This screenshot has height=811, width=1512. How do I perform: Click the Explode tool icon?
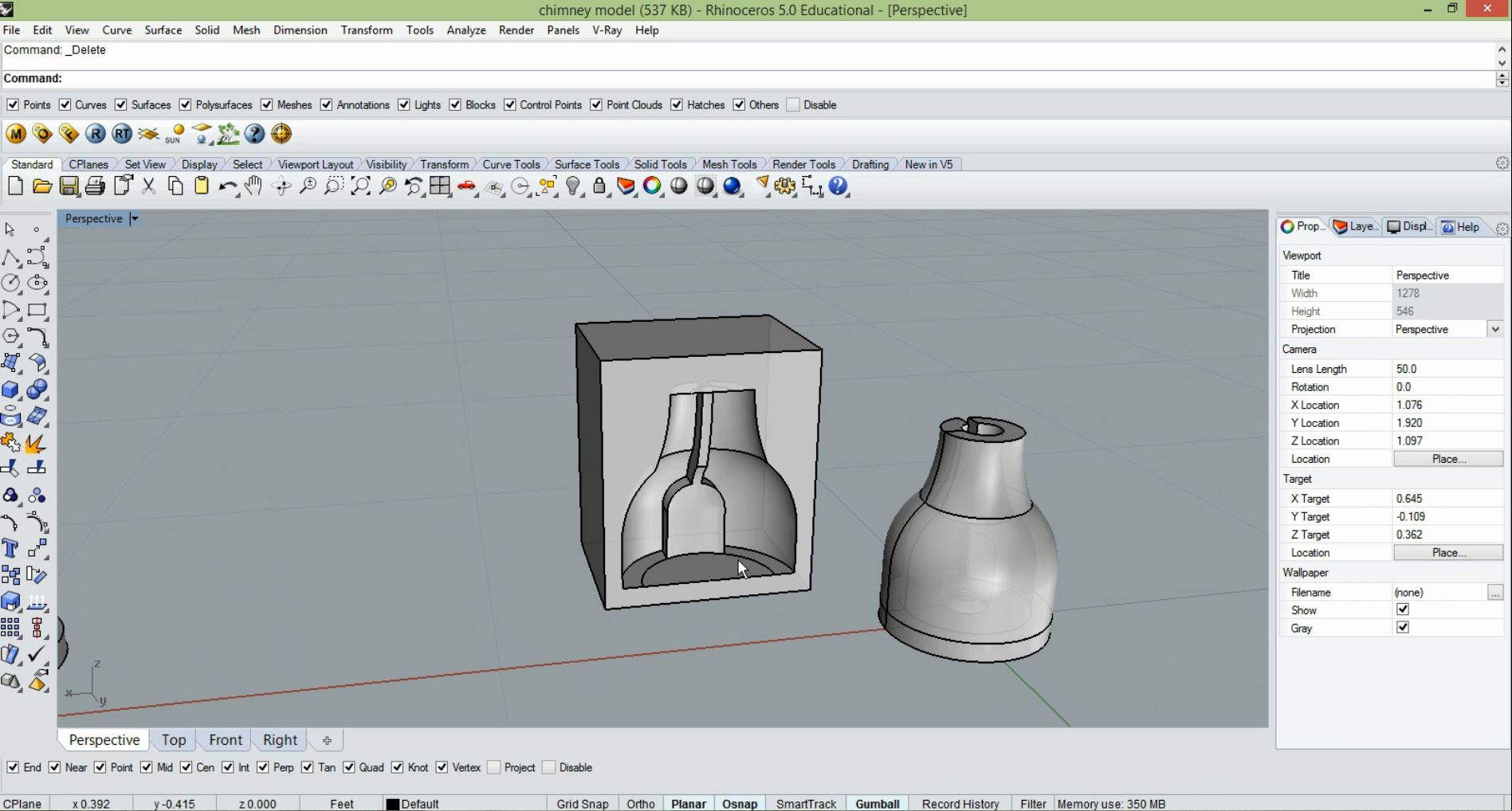36,443
